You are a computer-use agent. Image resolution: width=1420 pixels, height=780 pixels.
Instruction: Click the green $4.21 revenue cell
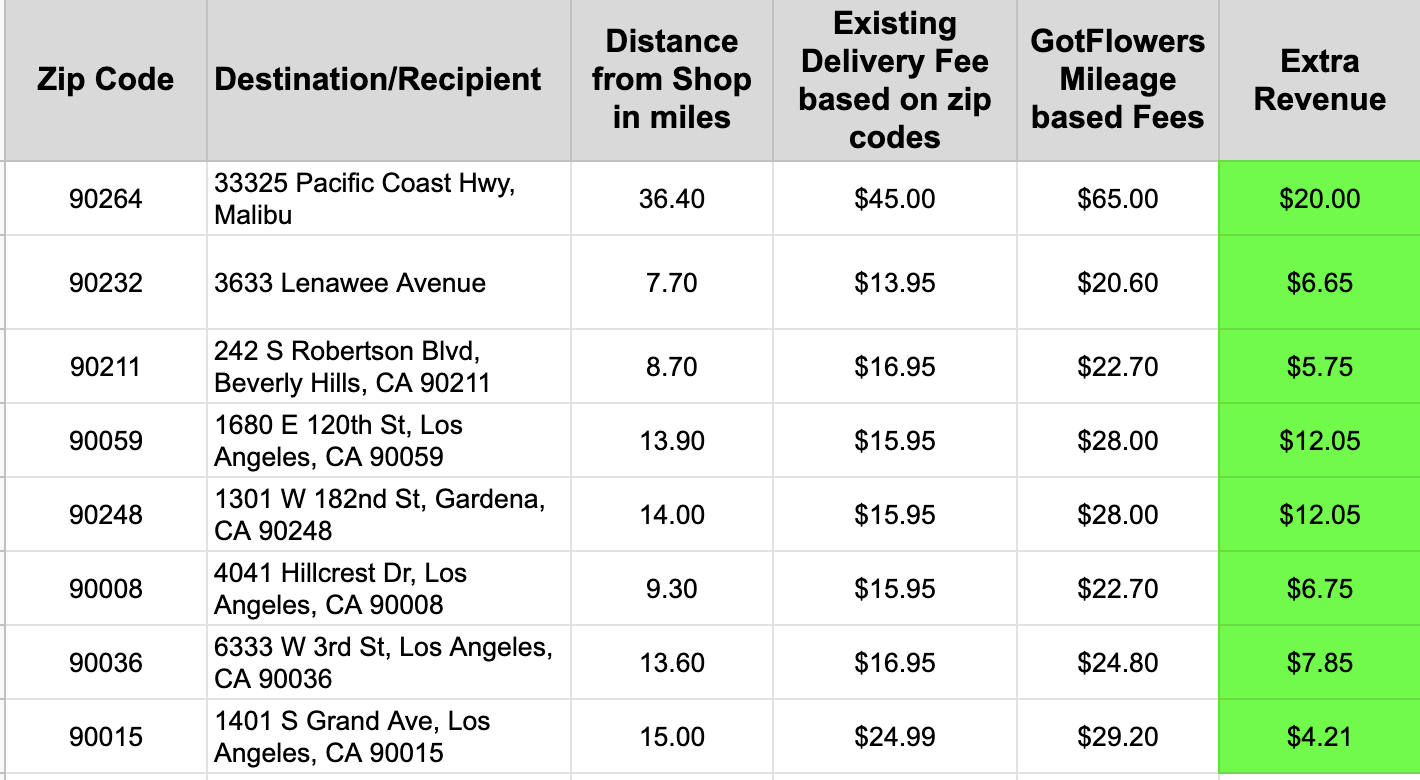pyautogui.click(x=1319, y=737)
